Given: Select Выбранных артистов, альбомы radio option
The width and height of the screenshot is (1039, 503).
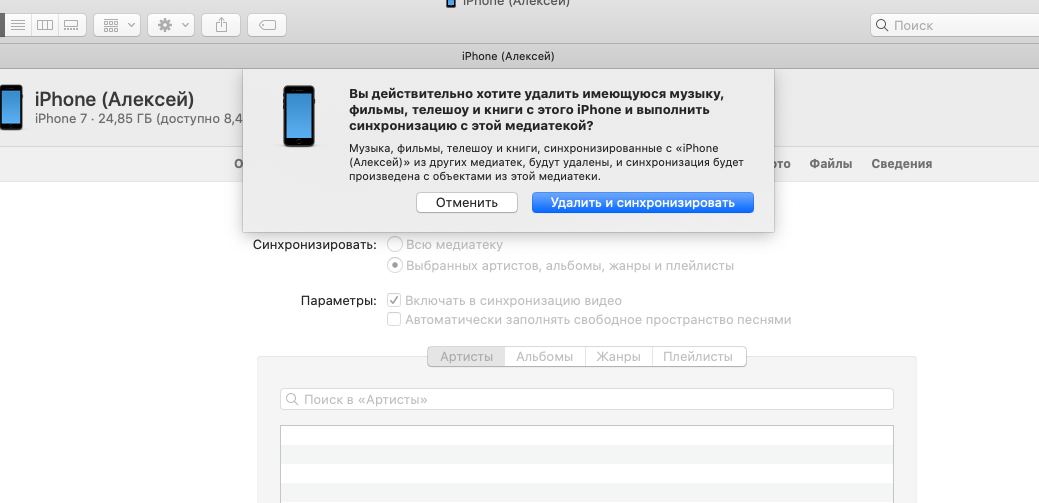Looking at the screenshot, I should pyautogui.click(x=394, y=265).
